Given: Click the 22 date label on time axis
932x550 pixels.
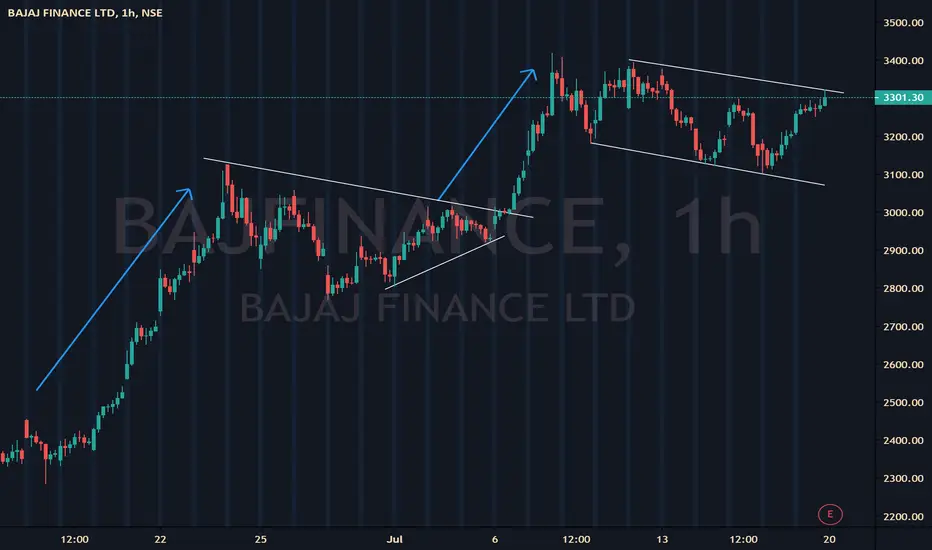Looking at the screenshot, I should point(160,539).
